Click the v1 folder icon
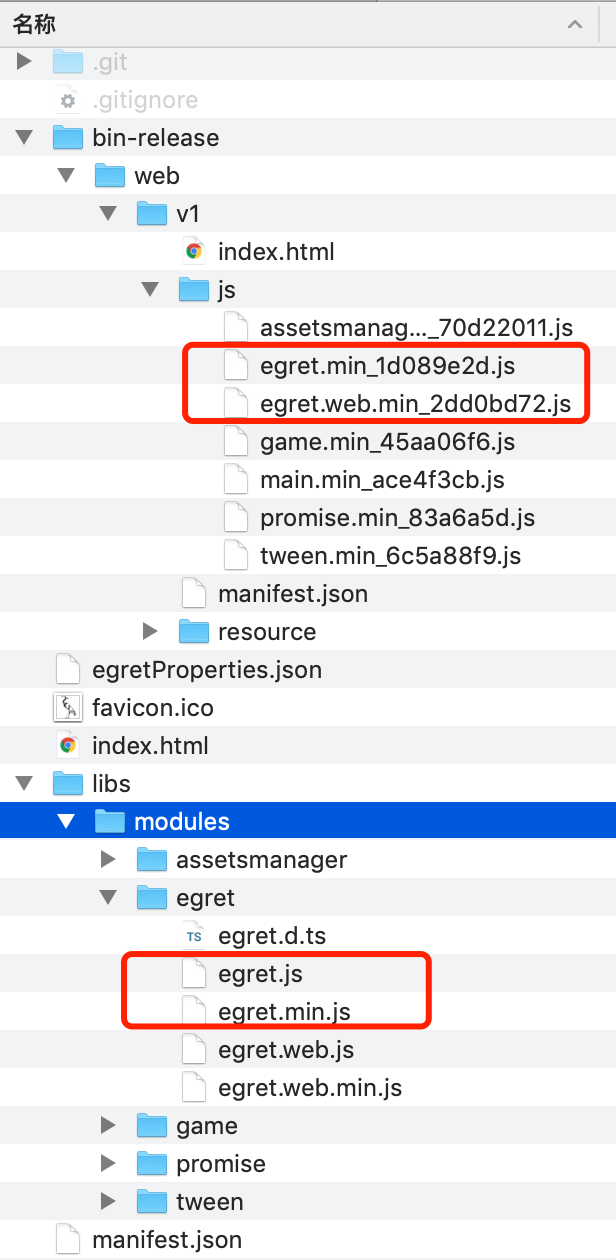The width and height of the screenshot is (616, 1260). click(151, 214)
